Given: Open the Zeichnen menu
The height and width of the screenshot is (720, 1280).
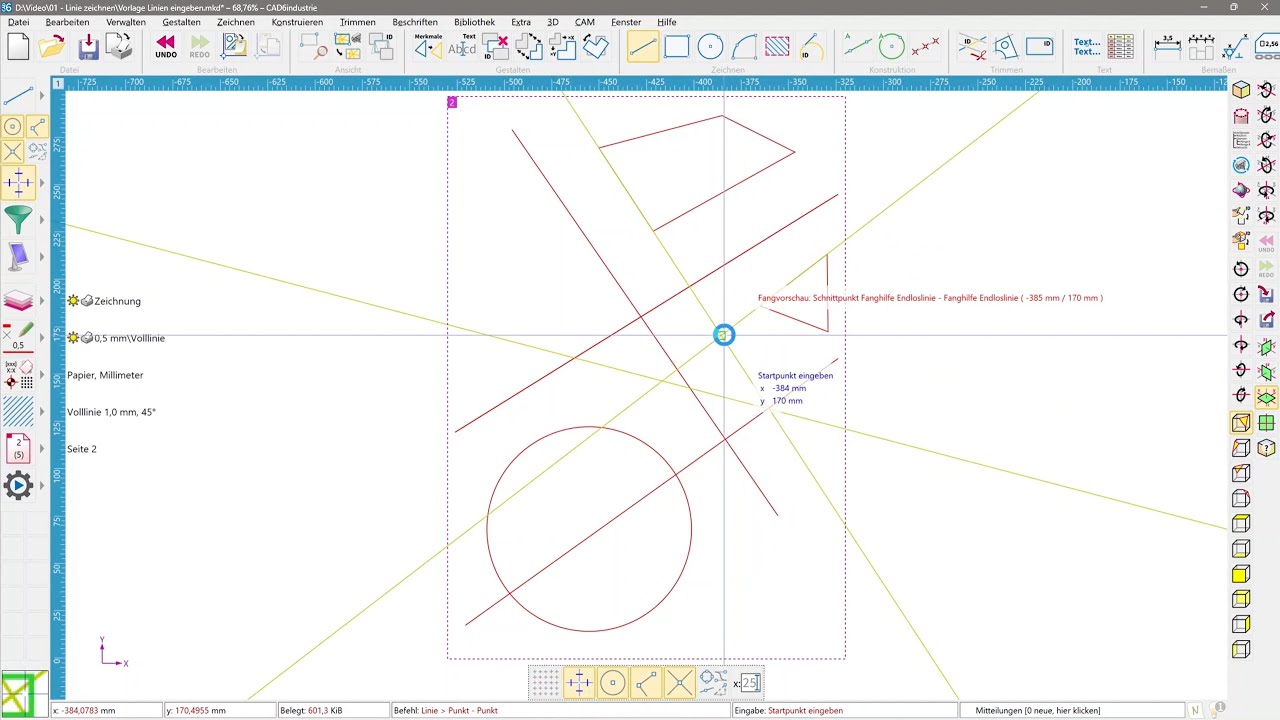Looking at the screenshot, I should click(236, 22).
